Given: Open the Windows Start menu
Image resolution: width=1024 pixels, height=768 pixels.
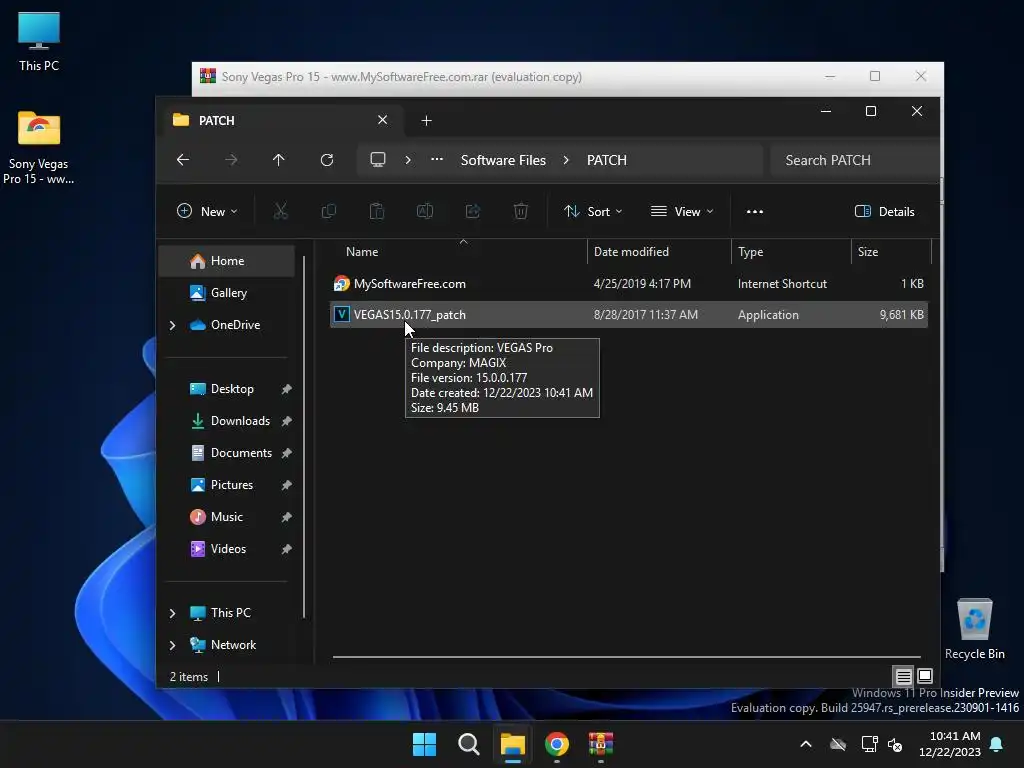Looking at the screenshot, I should click(x=424, y=744).
